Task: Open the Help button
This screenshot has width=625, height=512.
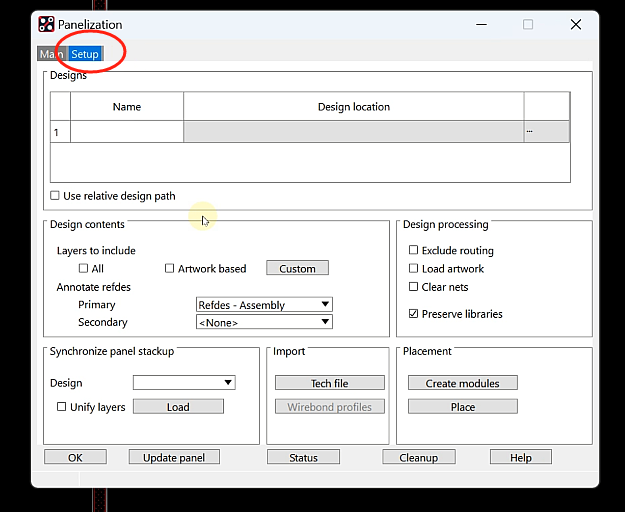Action: [x=521, y=457]
